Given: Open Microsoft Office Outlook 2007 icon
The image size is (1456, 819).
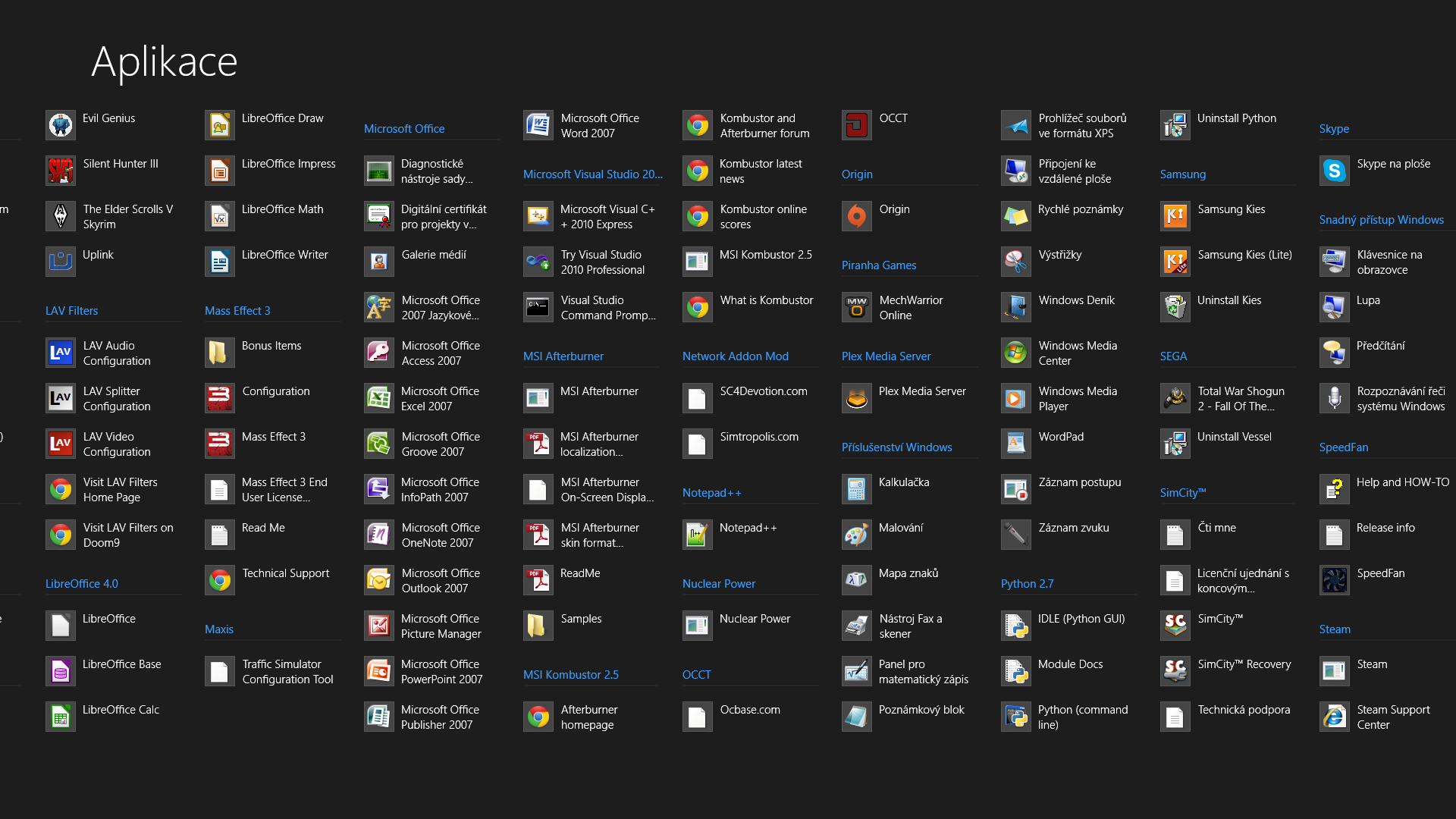Looking at the screenshot, I should [x=379, y=580].
